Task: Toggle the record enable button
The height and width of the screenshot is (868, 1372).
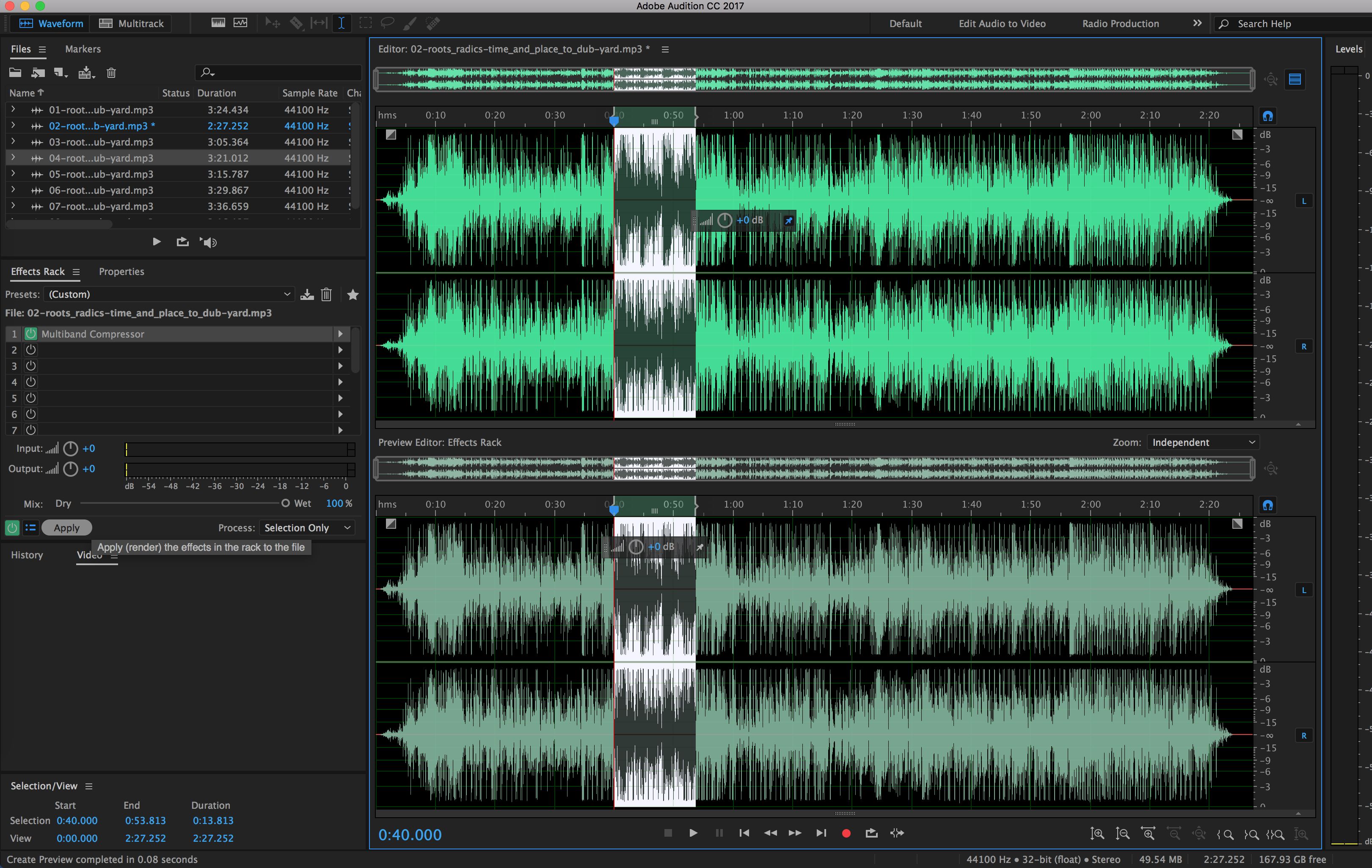Action: [x=845, y=833]
